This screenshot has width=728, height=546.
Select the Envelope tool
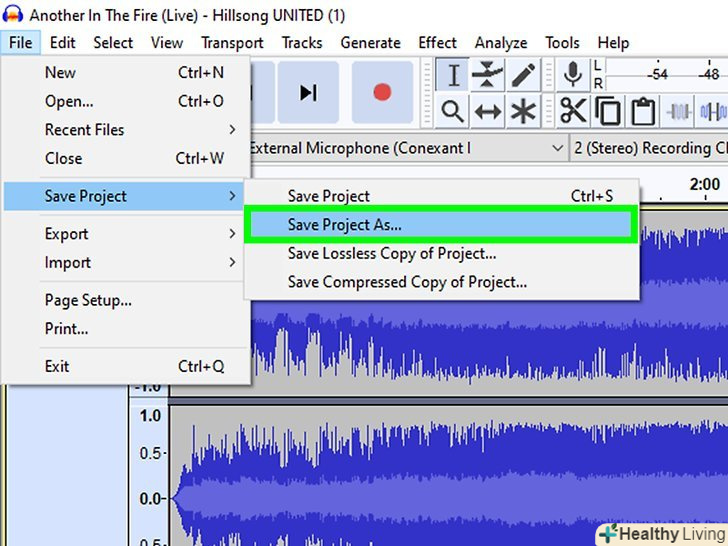tap(487, 75)
